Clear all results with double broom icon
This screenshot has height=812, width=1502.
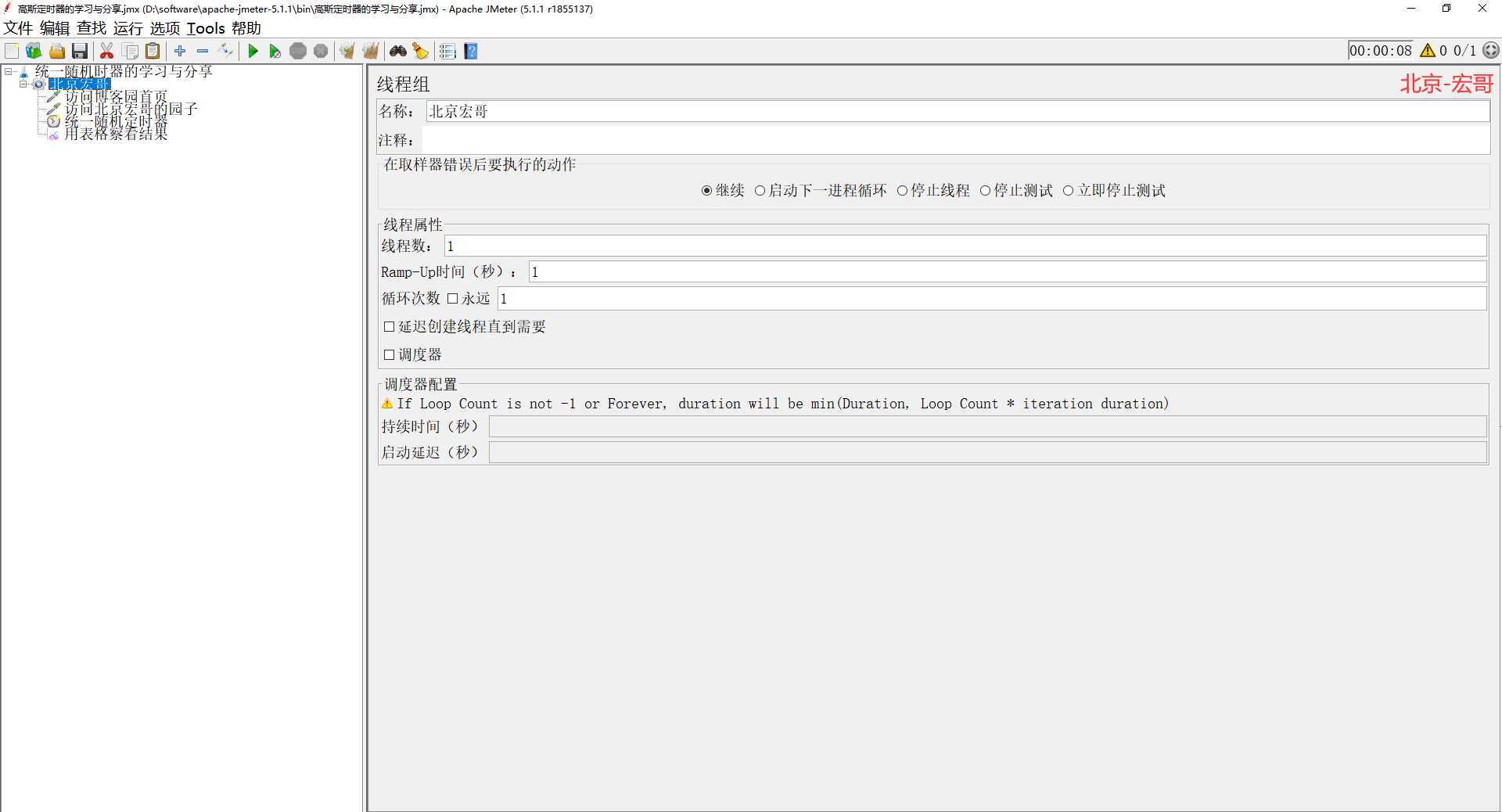tap(371, 52)
